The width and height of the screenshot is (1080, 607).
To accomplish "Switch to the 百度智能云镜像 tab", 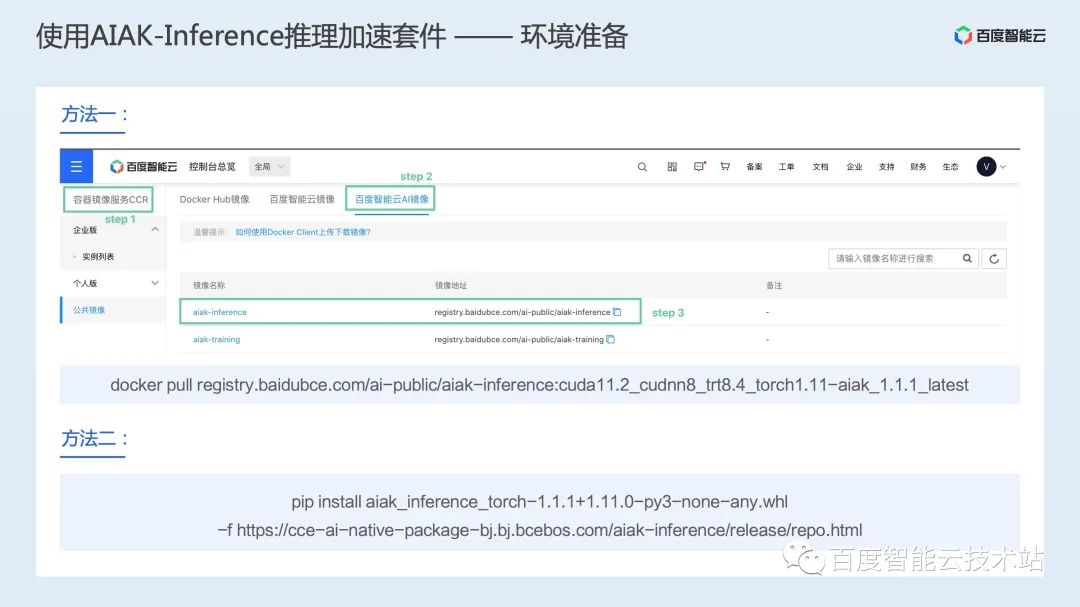I will 302,199.
